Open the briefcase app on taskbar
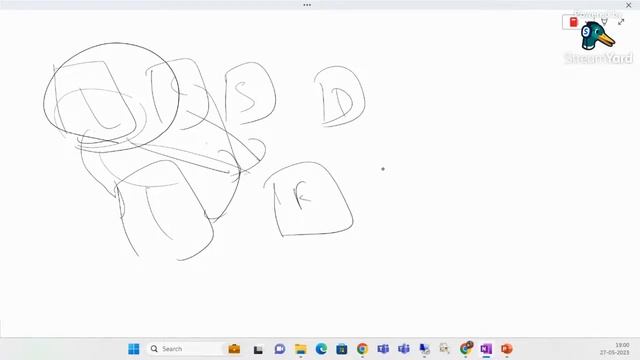The height and width of the screenshot is (360, 640). pyautogui.click(x=234, y=349)
